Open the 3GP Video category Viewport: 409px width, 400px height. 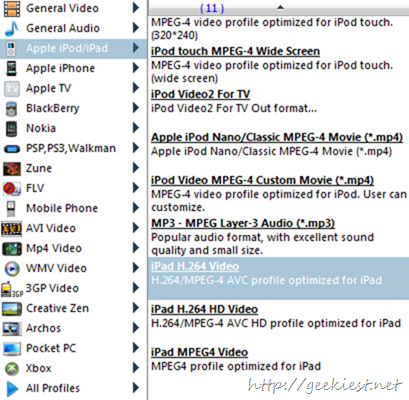73,288
